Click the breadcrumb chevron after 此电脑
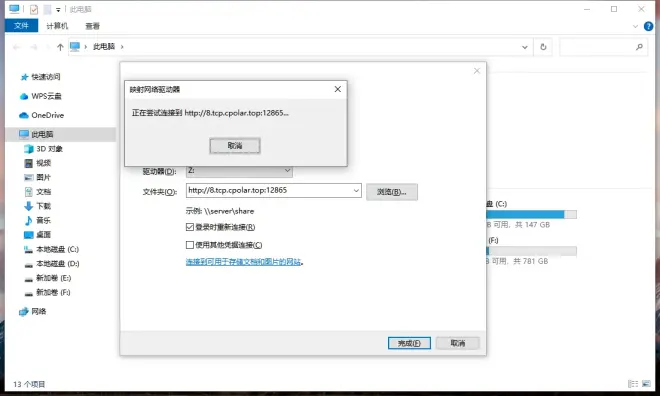This screenshot has height=396, width=660. (x=122, y=47)
